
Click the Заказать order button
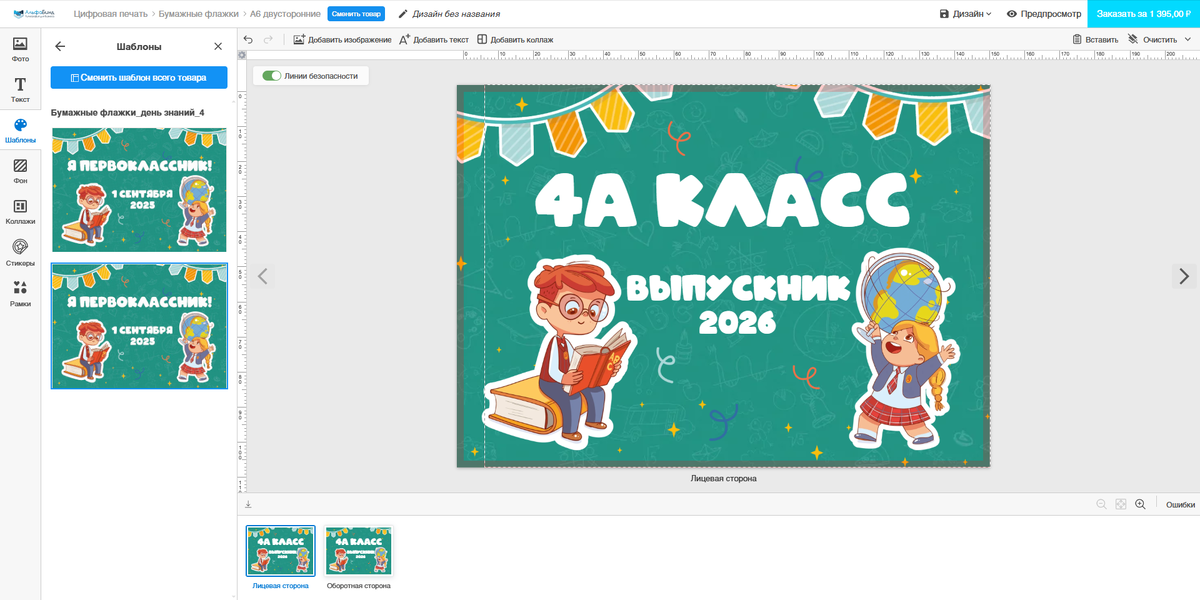pos(1143,14)
